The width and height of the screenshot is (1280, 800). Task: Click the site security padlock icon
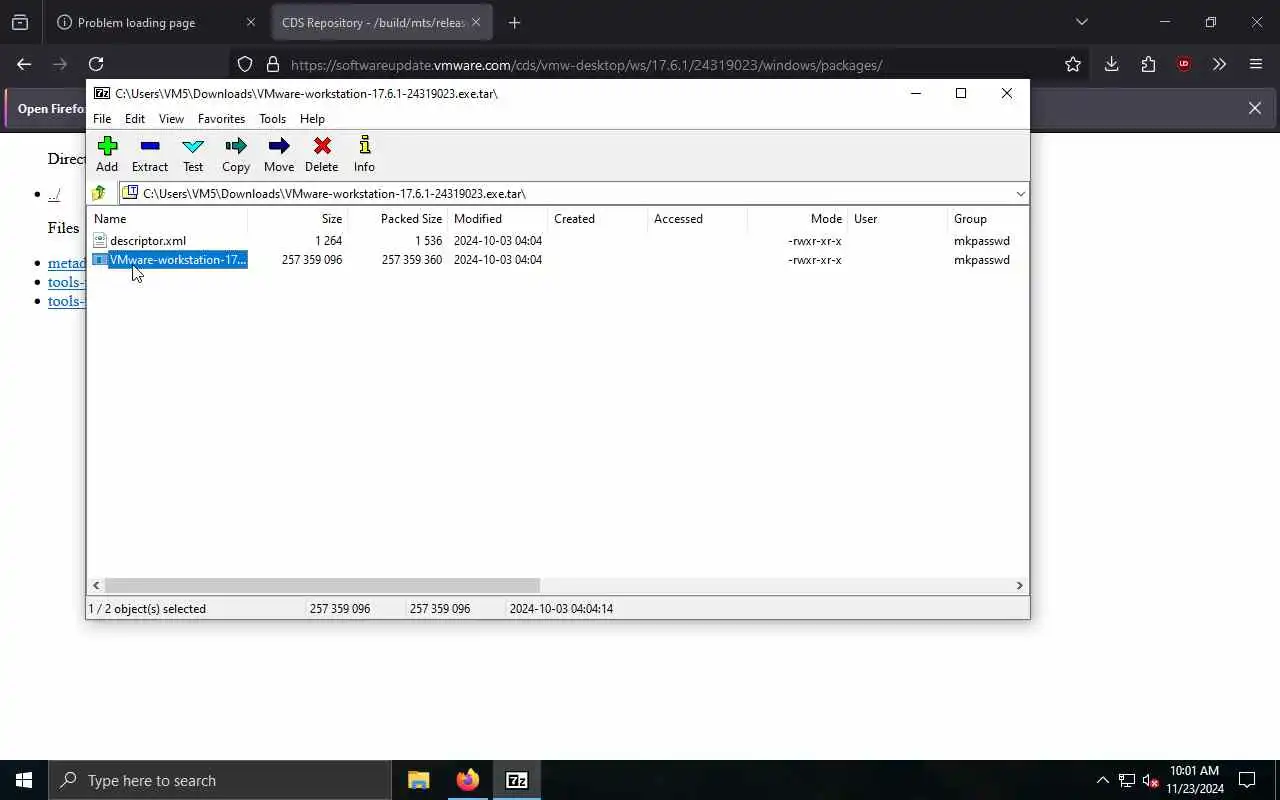pos(272,64)
